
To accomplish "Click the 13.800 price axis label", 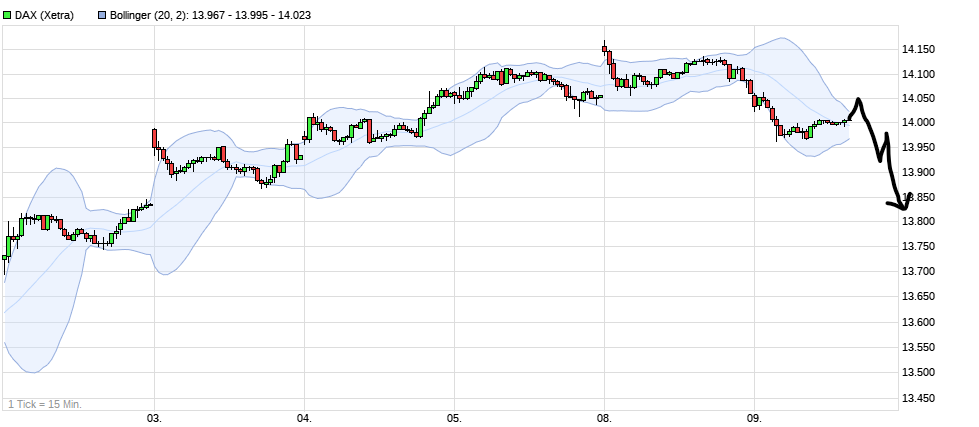I will [x=918, y=222].
